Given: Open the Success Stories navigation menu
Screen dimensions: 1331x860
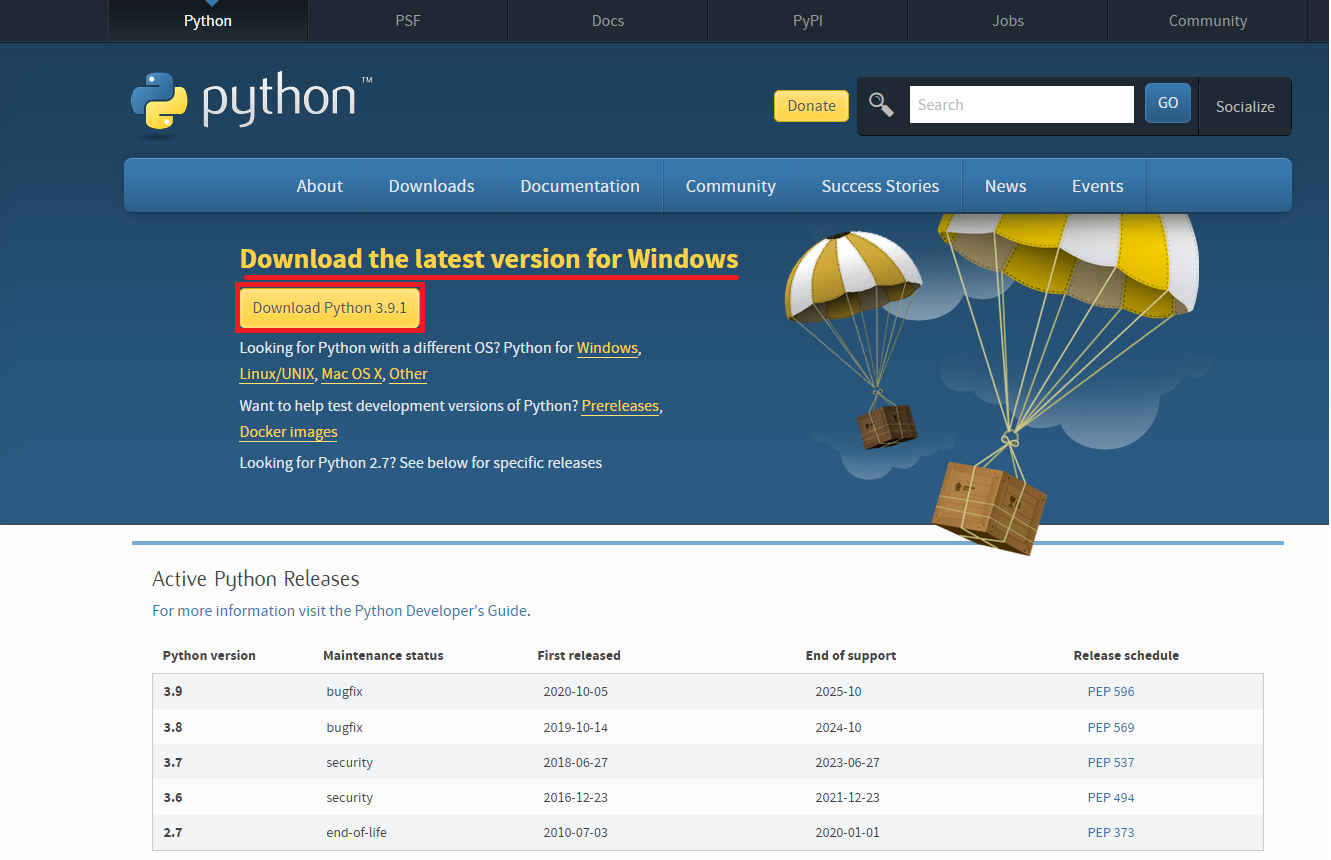Looking at the screenshot, I should 880,186.
